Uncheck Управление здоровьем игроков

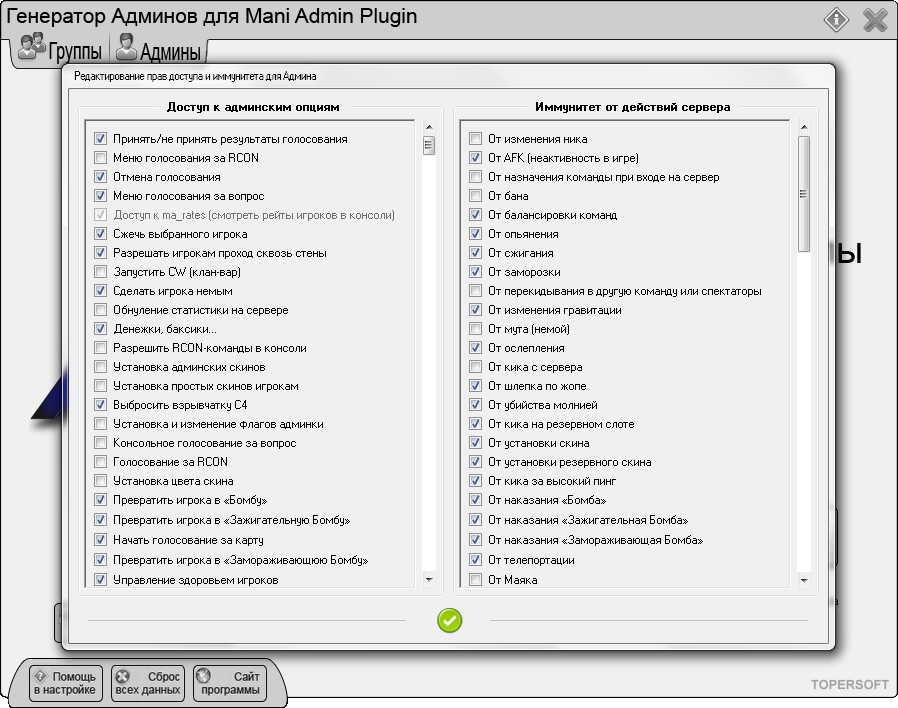coord(100,580)
